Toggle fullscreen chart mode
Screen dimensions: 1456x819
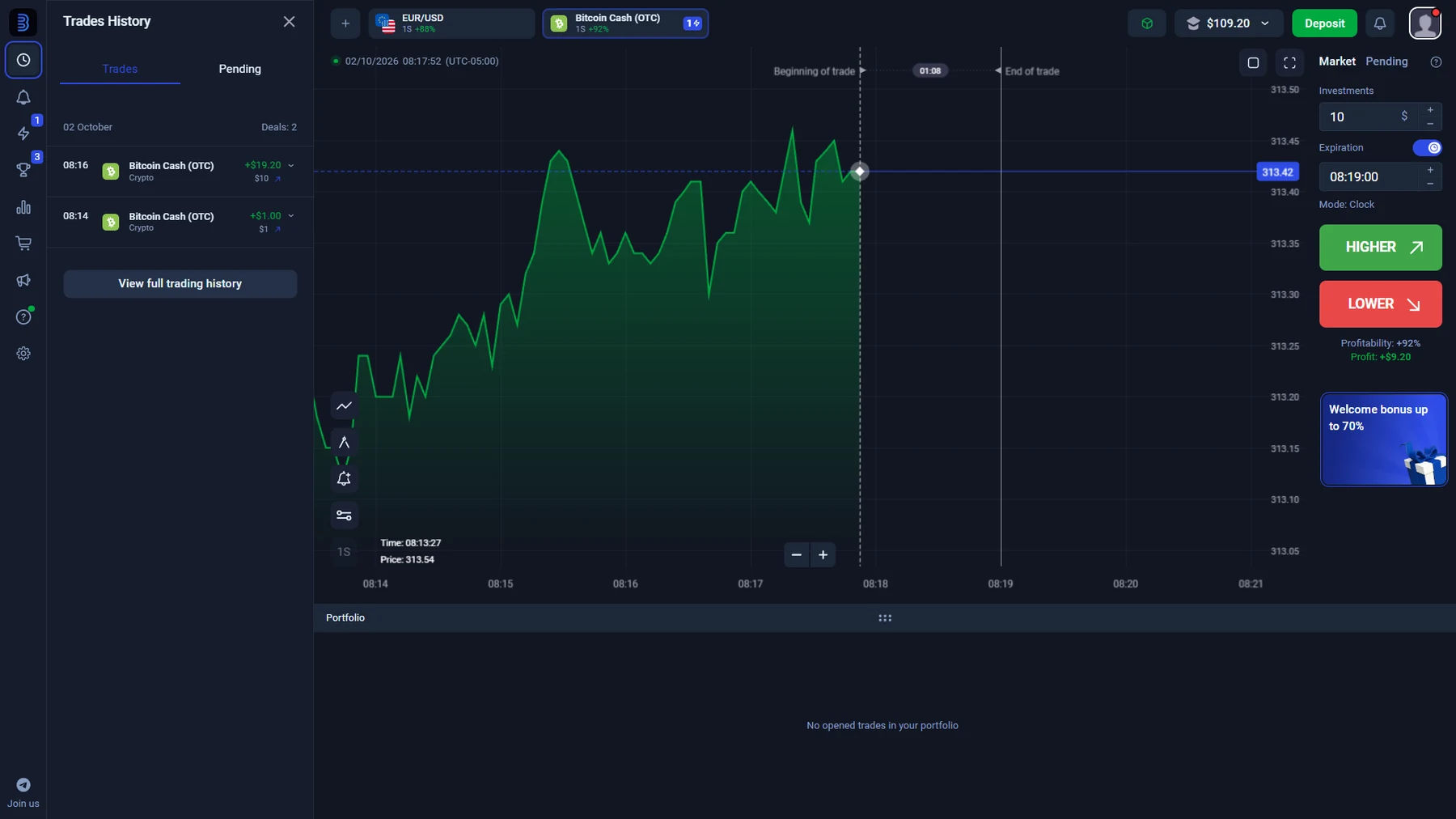click(x=1290, y=62)
